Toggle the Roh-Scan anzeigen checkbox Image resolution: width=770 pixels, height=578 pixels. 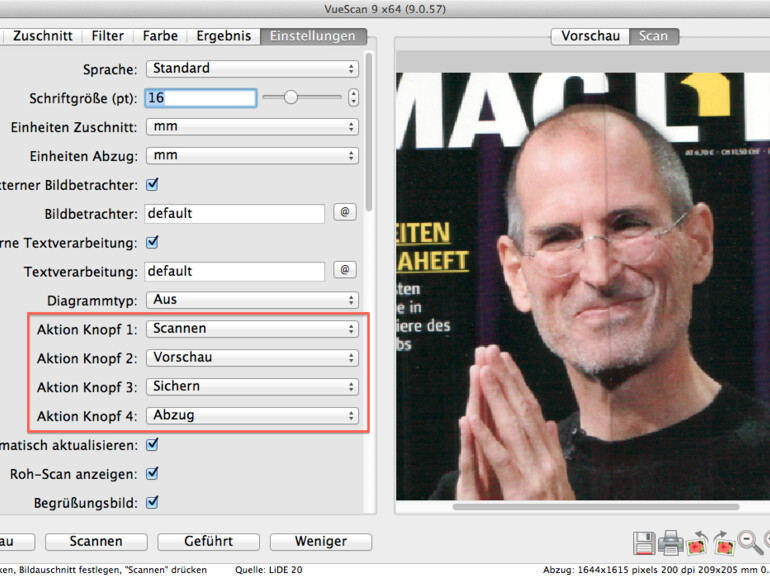152,473
